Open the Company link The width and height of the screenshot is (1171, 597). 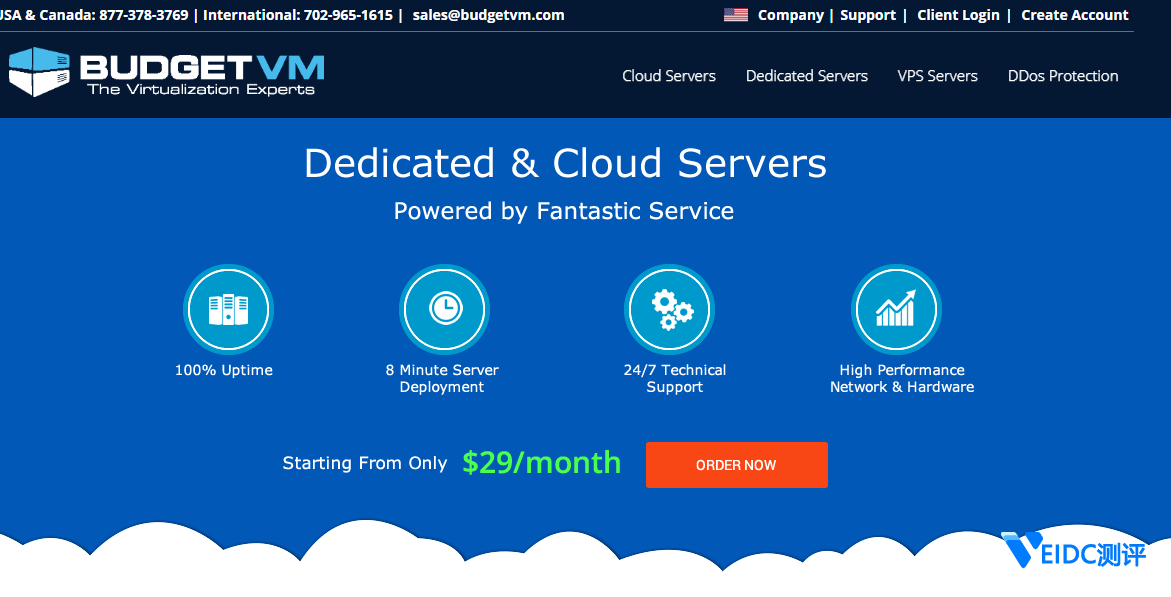(790, 15)
